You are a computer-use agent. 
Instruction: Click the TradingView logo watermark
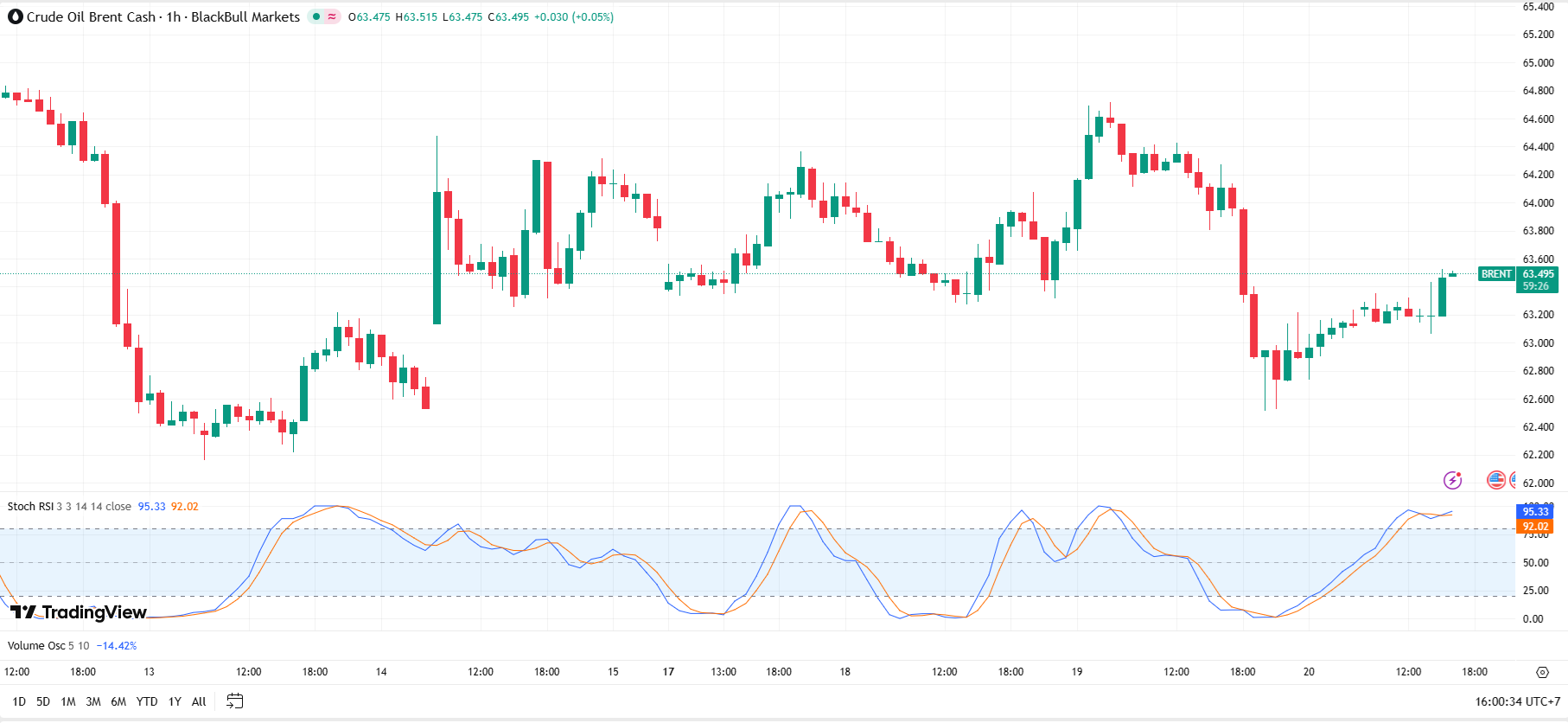(x=79, y=612)
